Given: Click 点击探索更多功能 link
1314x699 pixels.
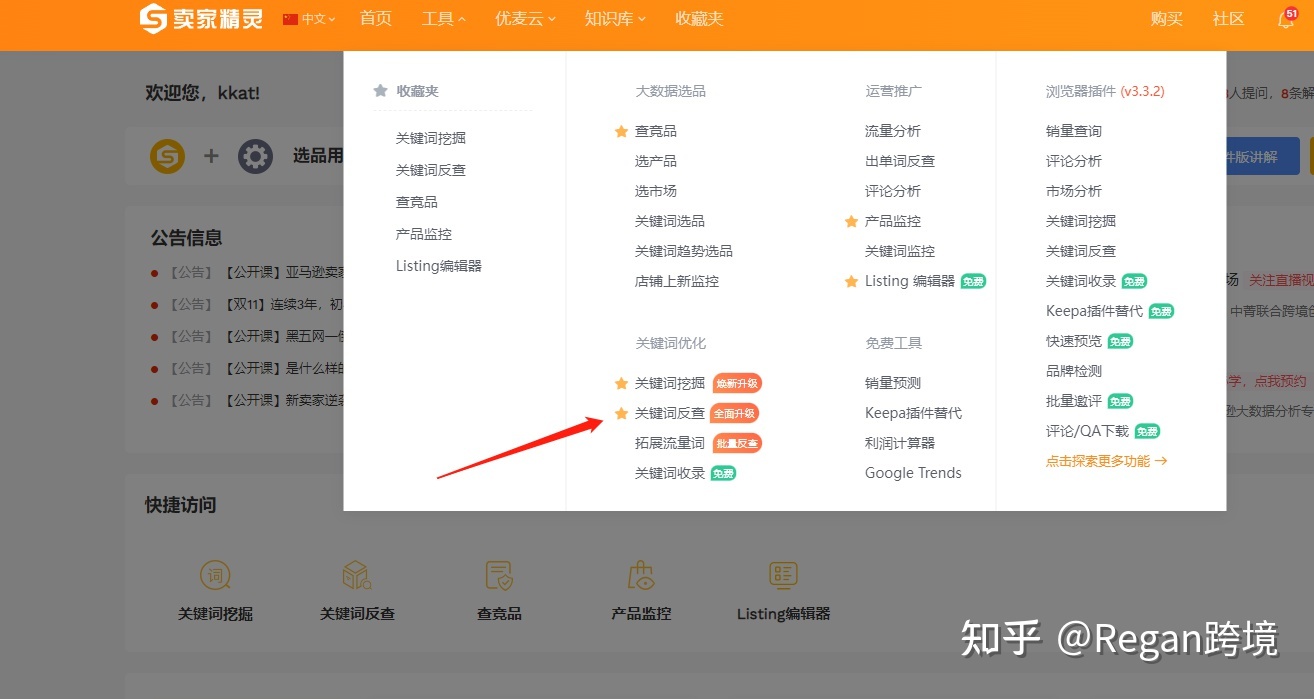Looking at the screenshot, I should click(1106, 461).
